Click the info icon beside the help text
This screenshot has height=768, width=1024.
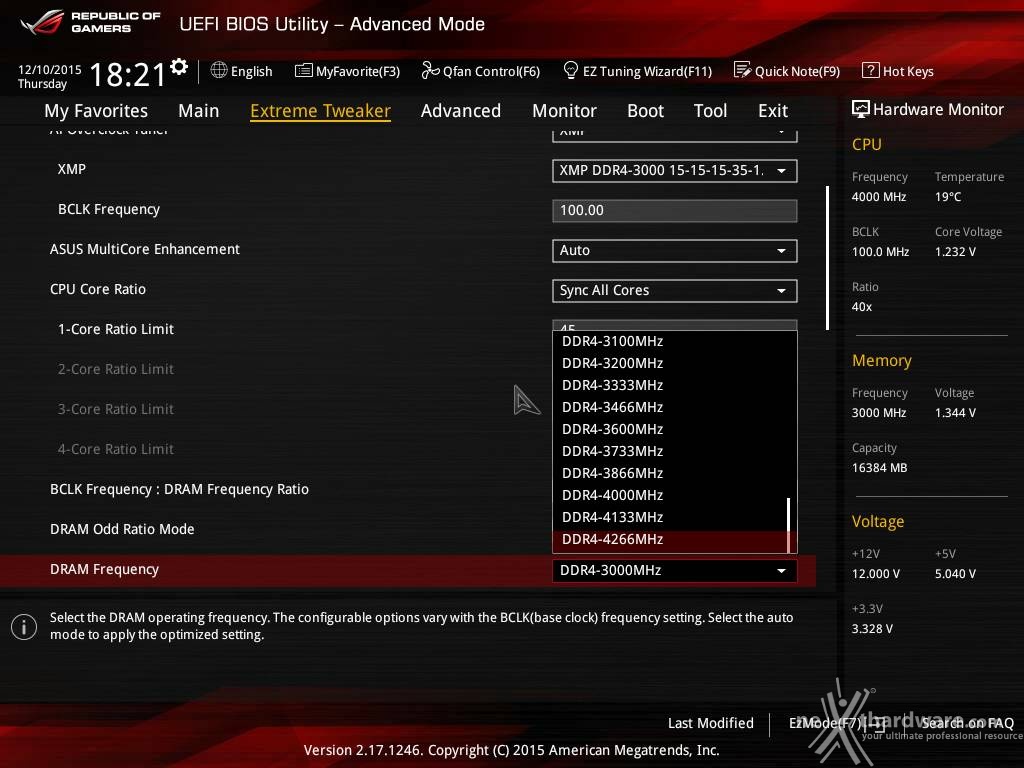(24, 627)
